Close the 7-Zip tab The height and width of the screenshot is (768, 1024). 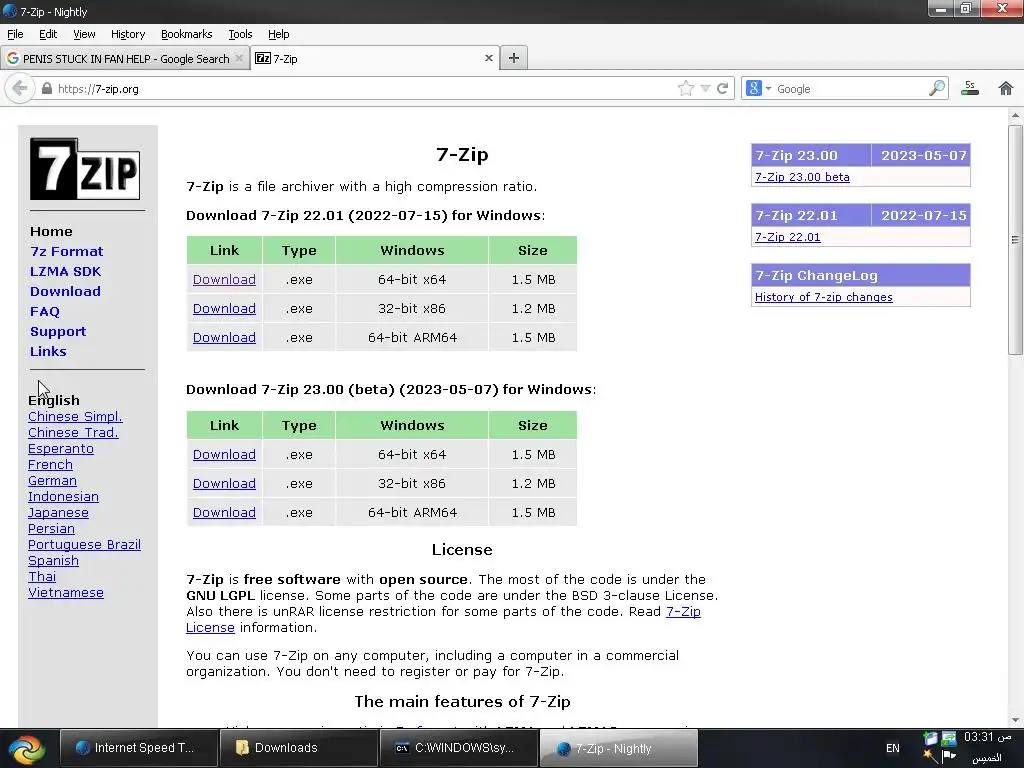click(x=488, y=58)
